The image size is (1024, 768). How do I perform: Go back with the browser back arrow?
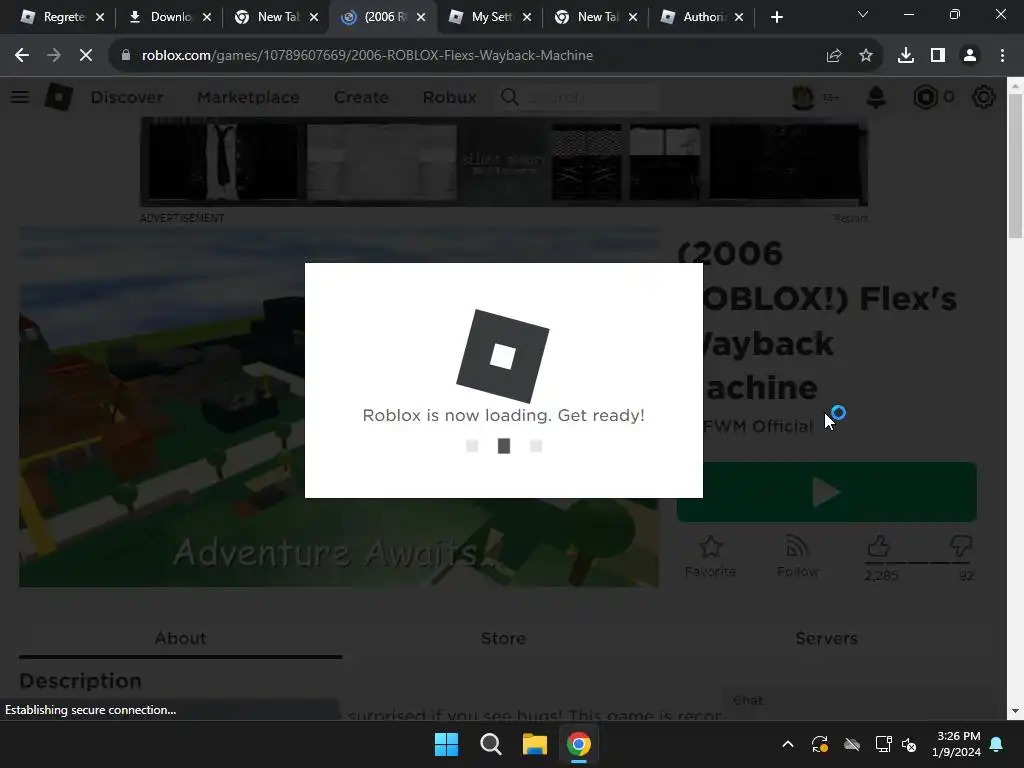[22, 56]
